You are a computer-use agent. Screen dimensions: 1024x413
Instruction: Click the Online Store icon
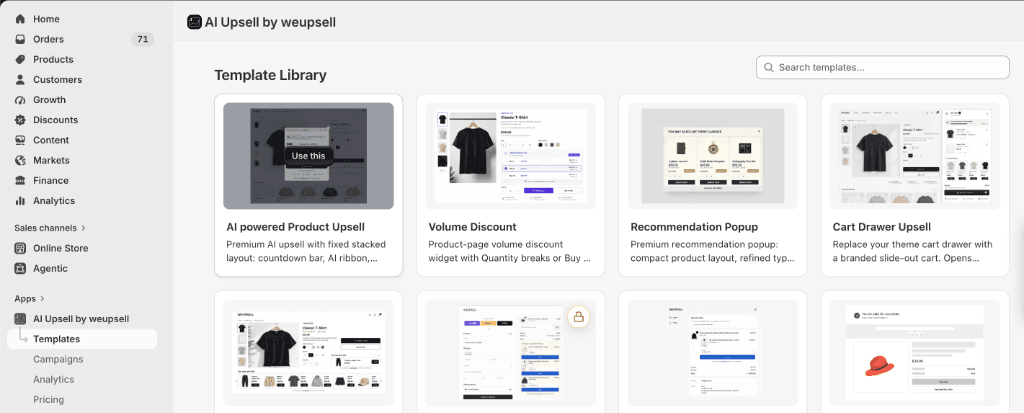click(x=20, y=248)
